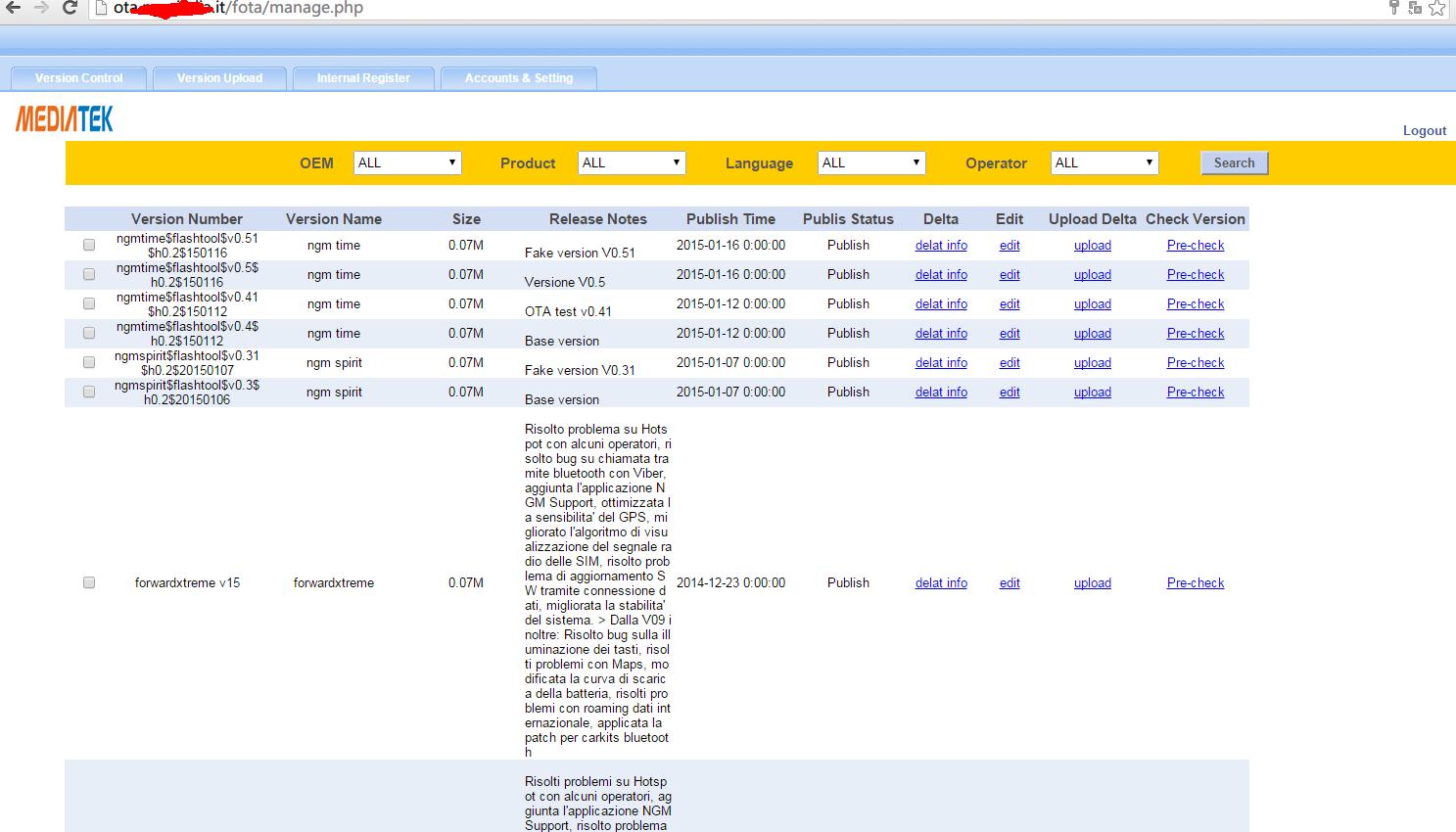1456x832 pixels.
Task: Open the Version Upload tab
Action: 219,78
